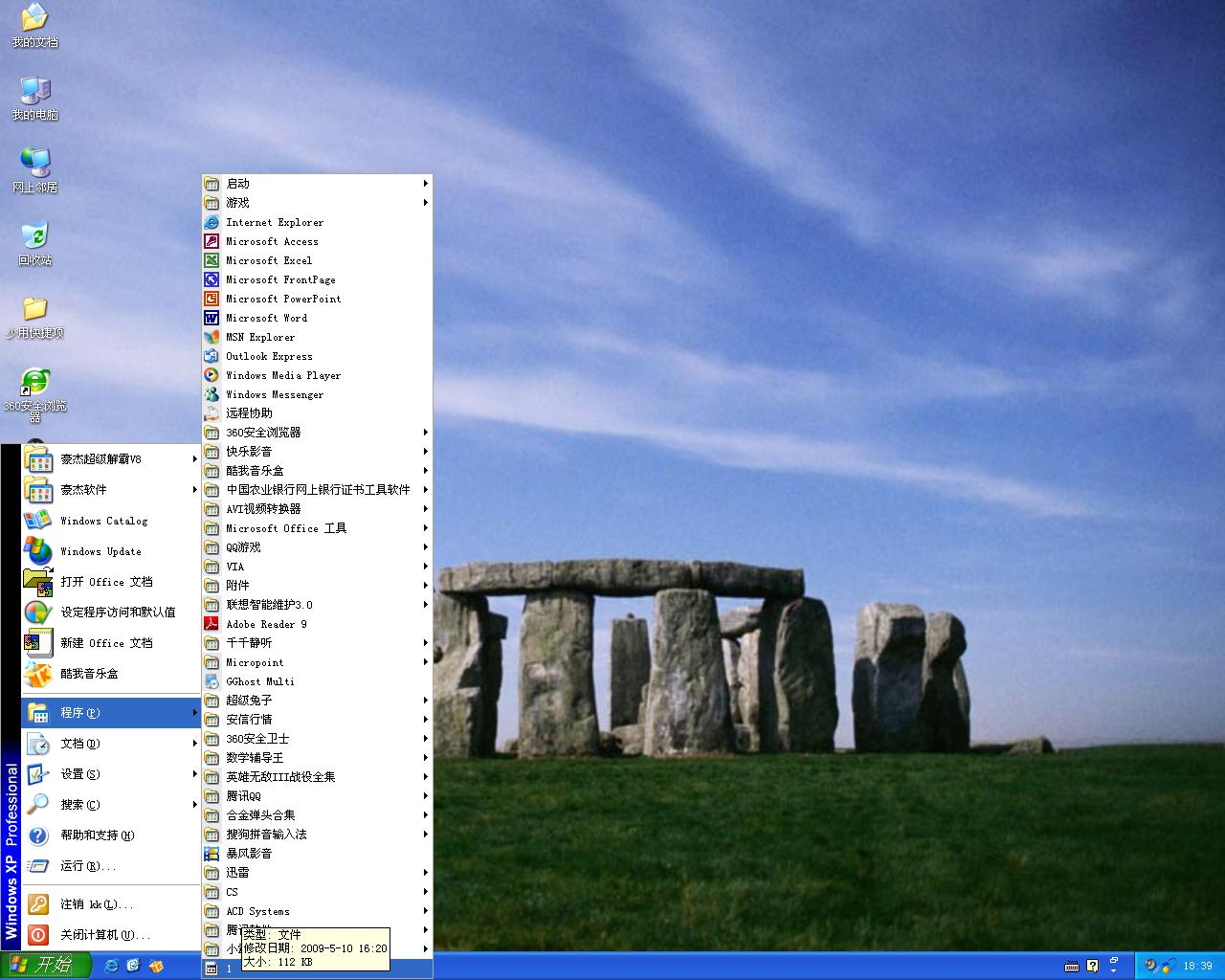Viewport: 1225px width, 980px height.
Task: Open Windows Update in Start menu
Action: [x=110, y=551]
